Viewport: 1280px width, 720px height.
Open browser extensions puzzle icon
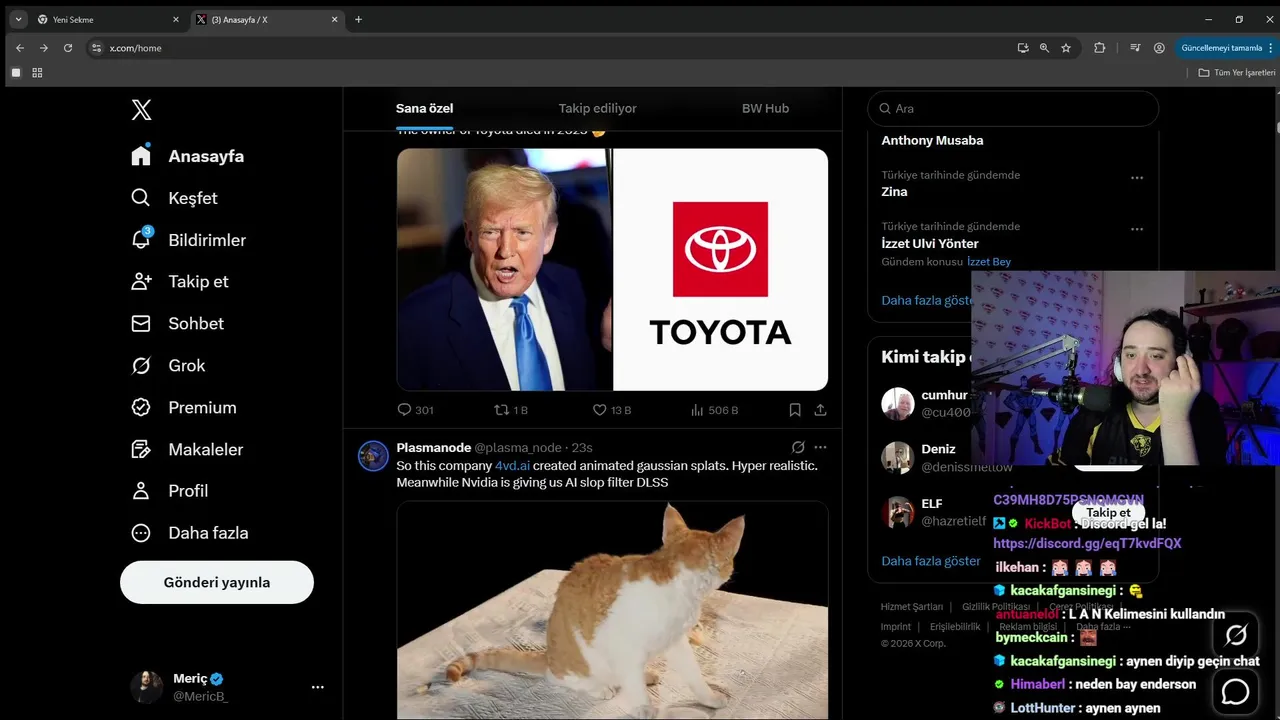pyautogui.click(x=1100, y=48)
